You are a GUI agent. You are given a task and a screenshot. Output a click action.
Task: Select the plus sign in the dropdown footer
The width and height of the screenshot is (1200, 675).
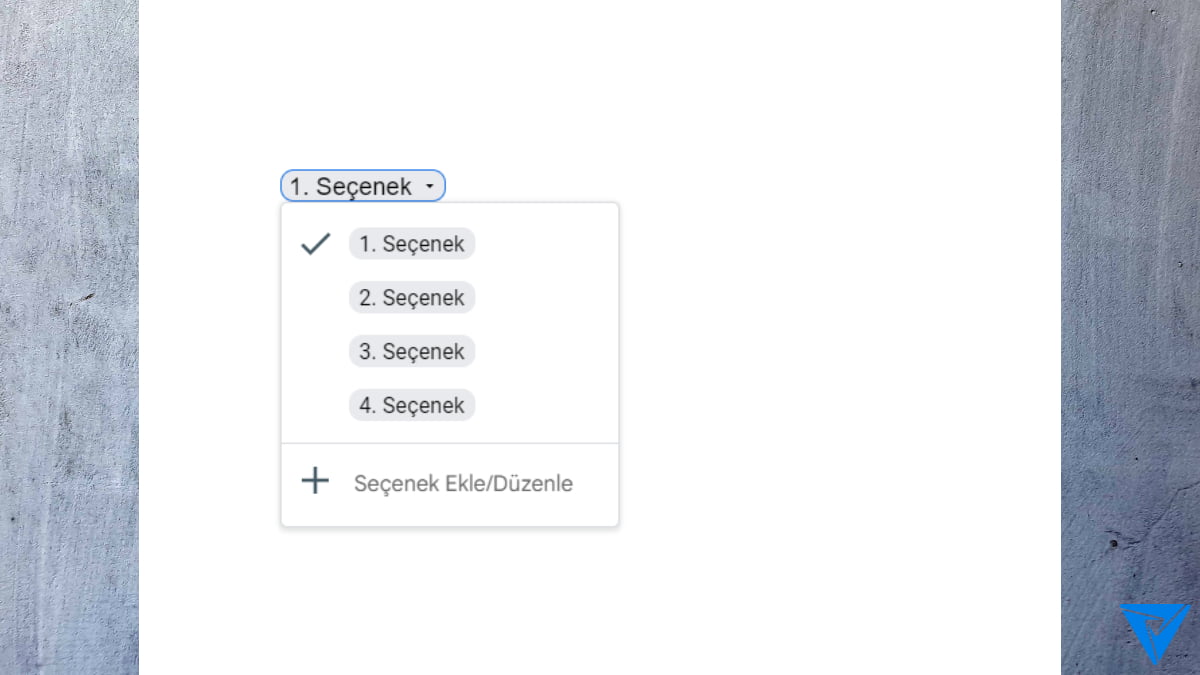(314, 481)
